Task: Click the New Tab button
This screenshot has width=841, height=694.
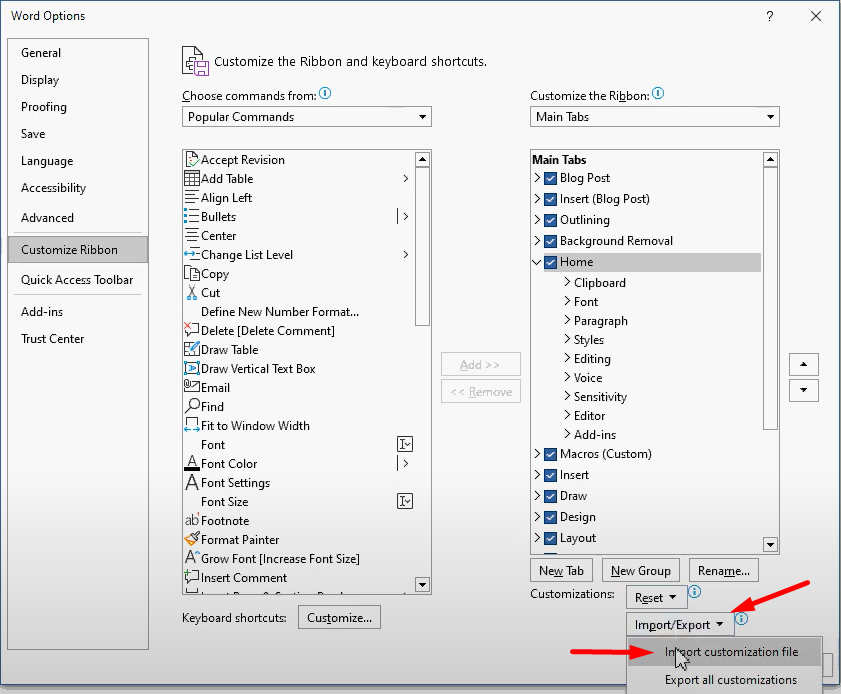Action: click(x=561, y=570)
